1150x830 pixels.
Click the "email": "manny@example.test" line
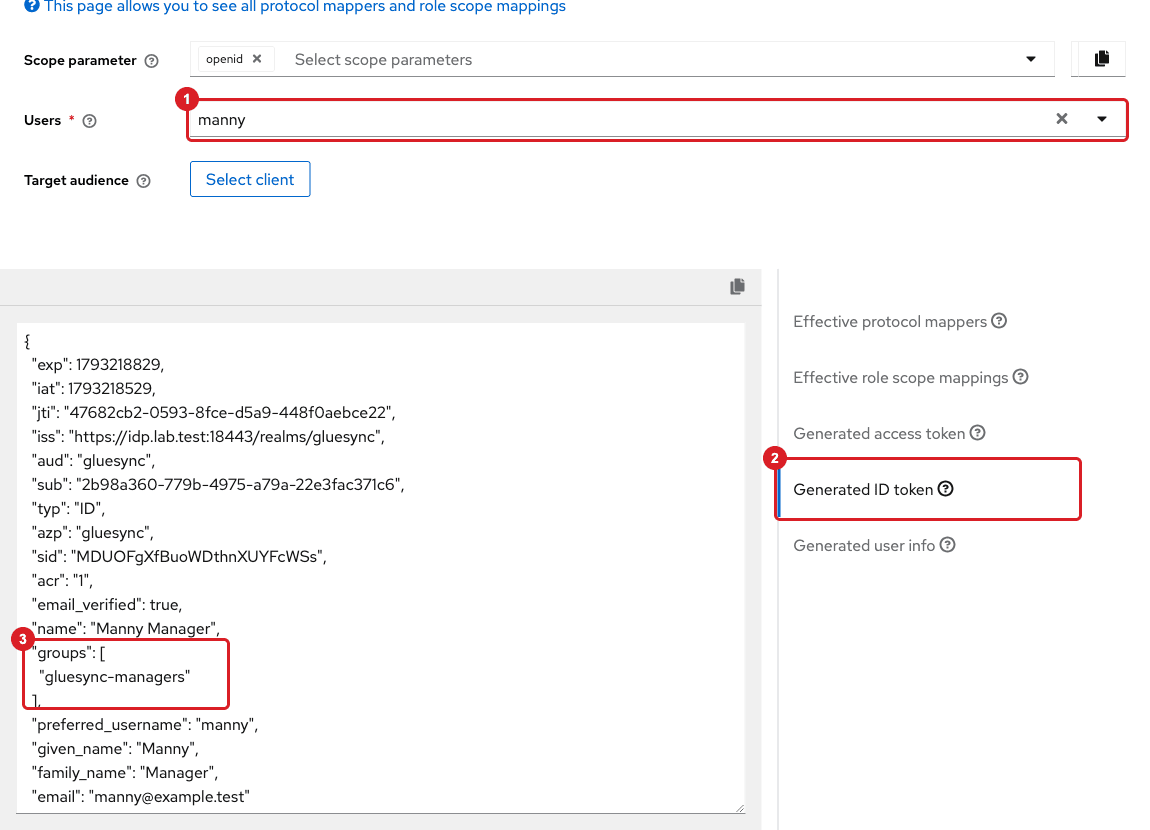141,797
